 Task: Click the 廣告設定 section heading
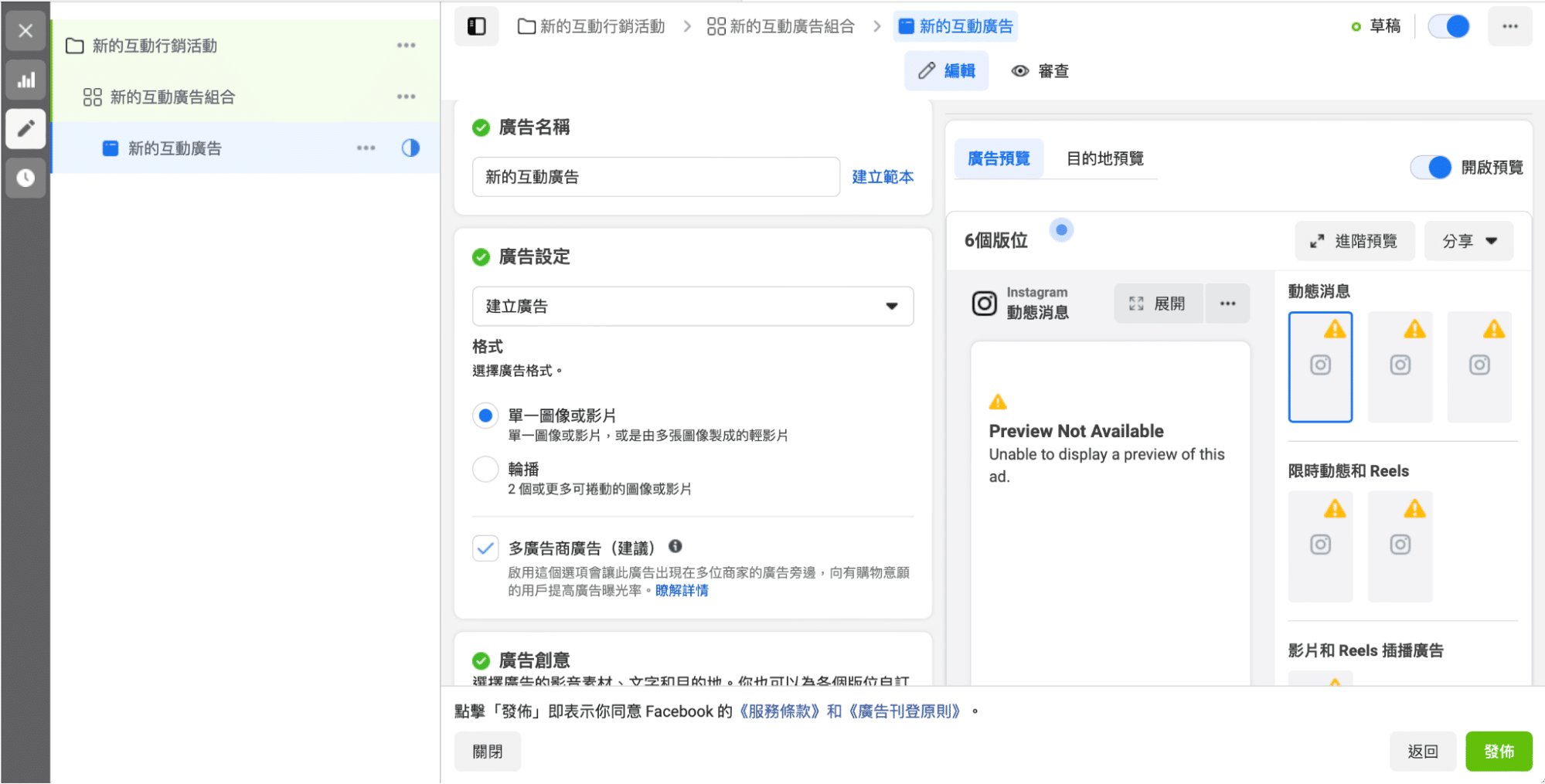(534, 256)
